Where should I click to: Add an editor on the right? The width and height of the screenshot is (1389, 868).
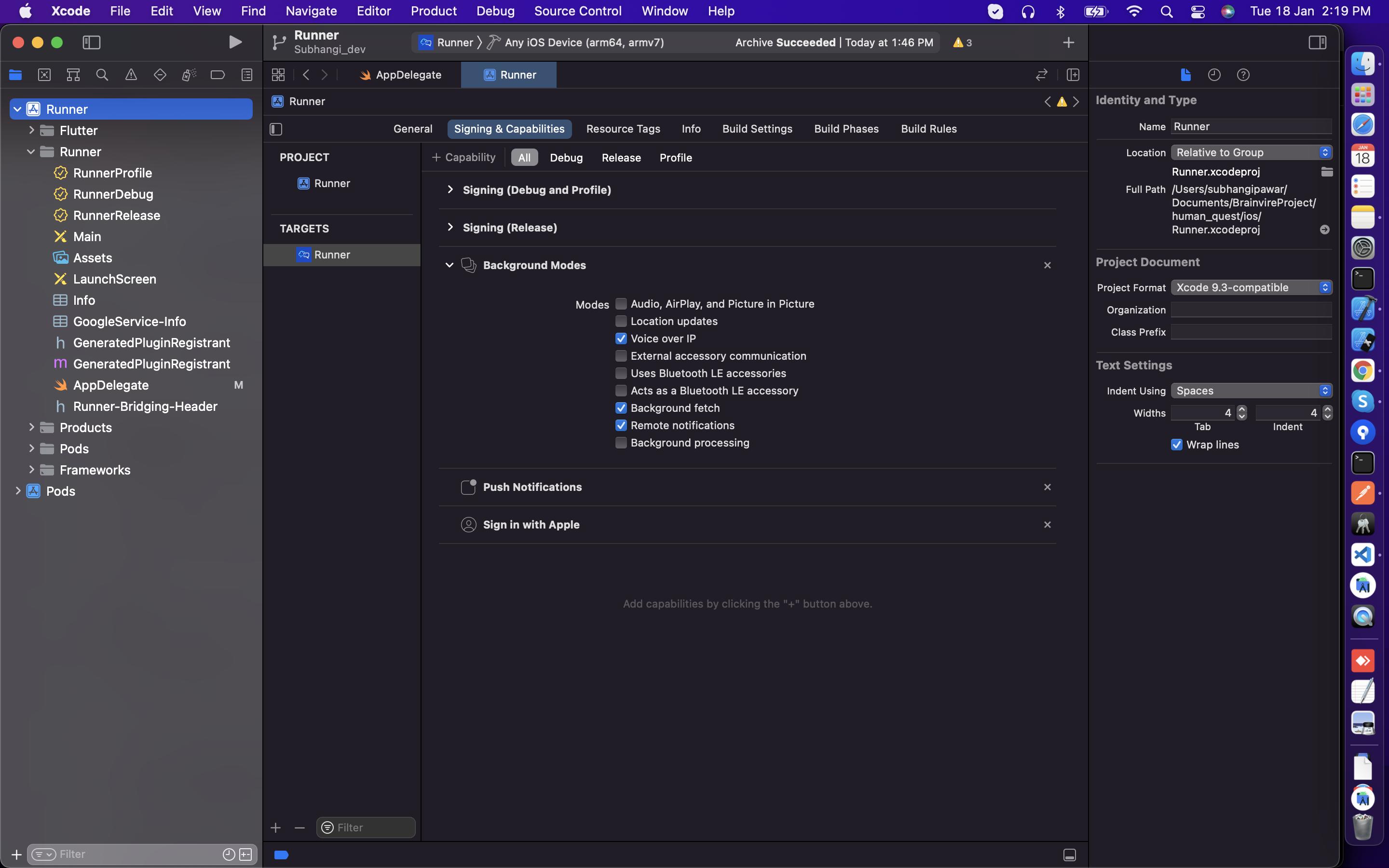(x=1073, y=75)
